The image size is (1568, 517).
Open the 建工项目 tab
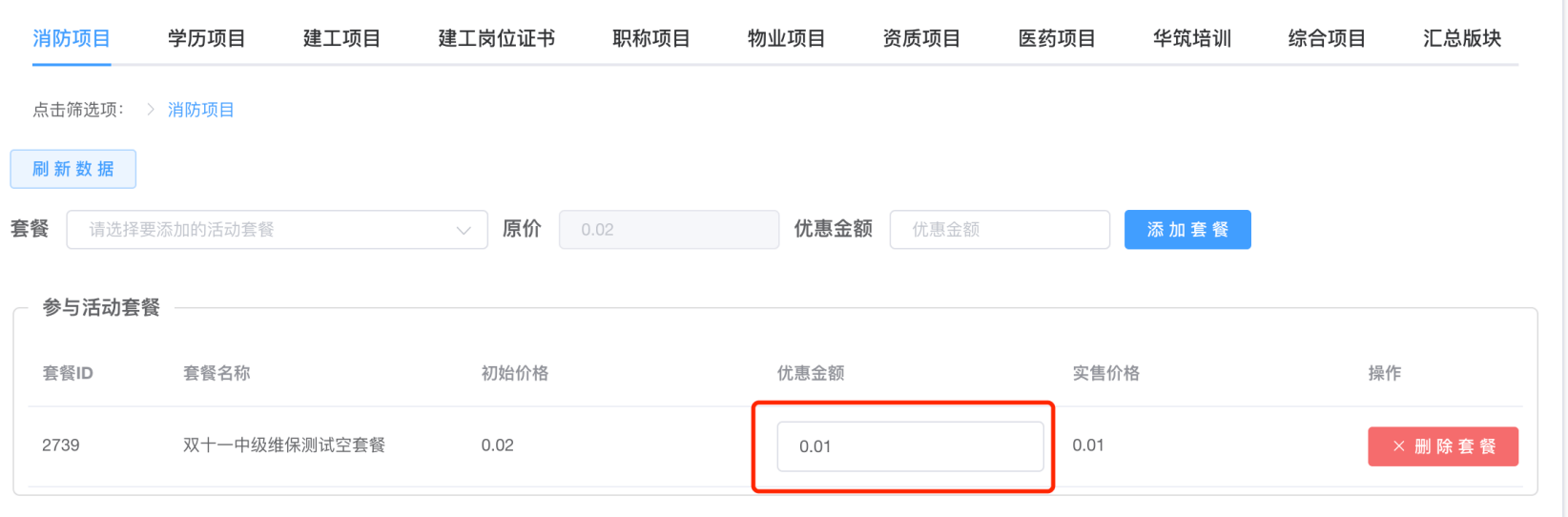(x=341, y=39)
